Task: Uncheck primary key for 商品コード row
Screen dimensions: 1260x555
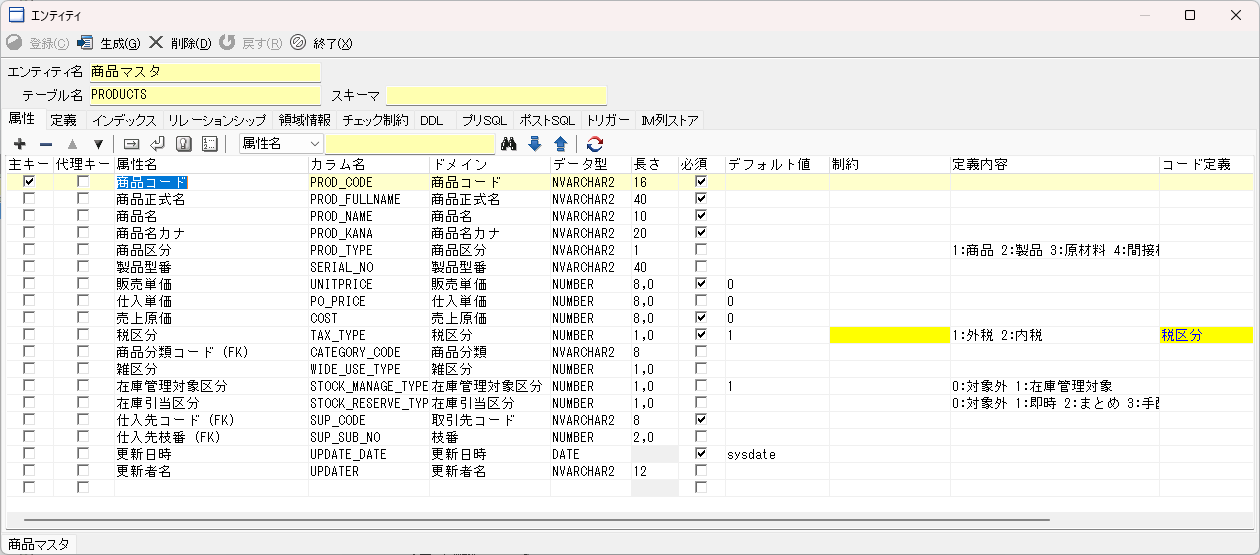Action: click(x=29, y=182)
